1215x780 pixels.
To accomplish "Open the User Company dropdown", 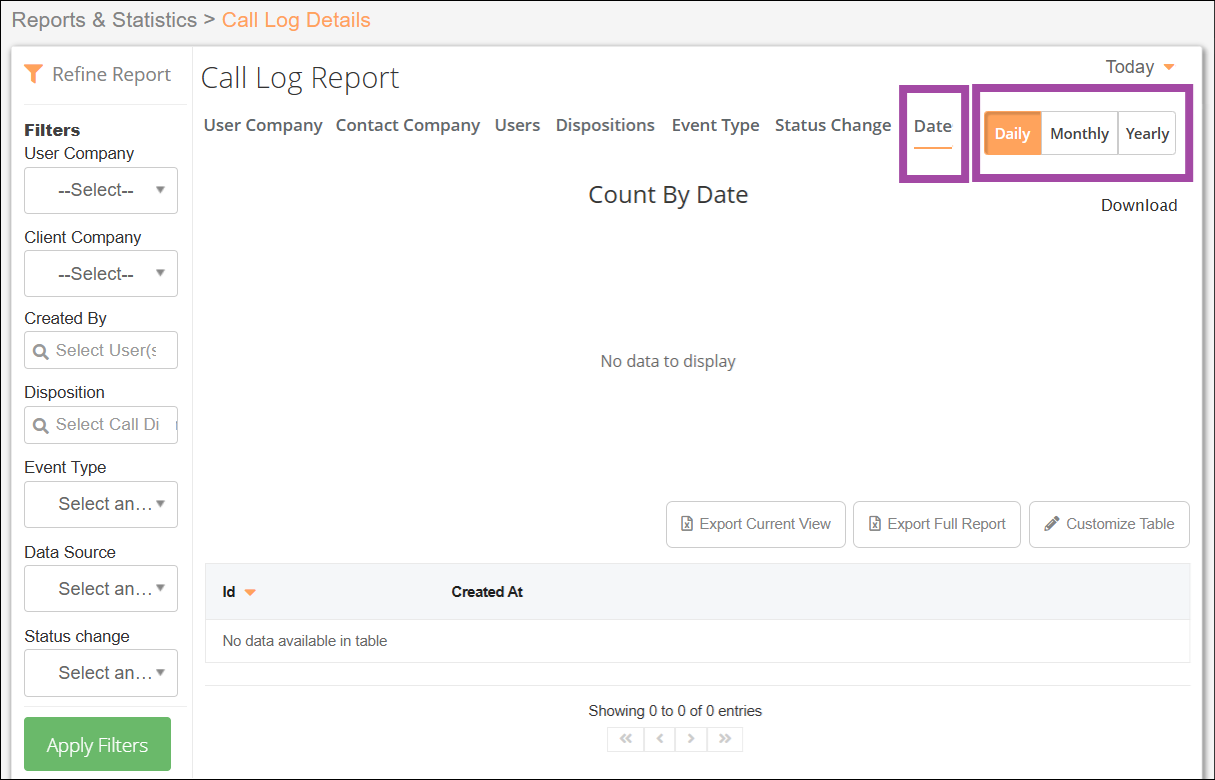I will click(x=101, y=190).
